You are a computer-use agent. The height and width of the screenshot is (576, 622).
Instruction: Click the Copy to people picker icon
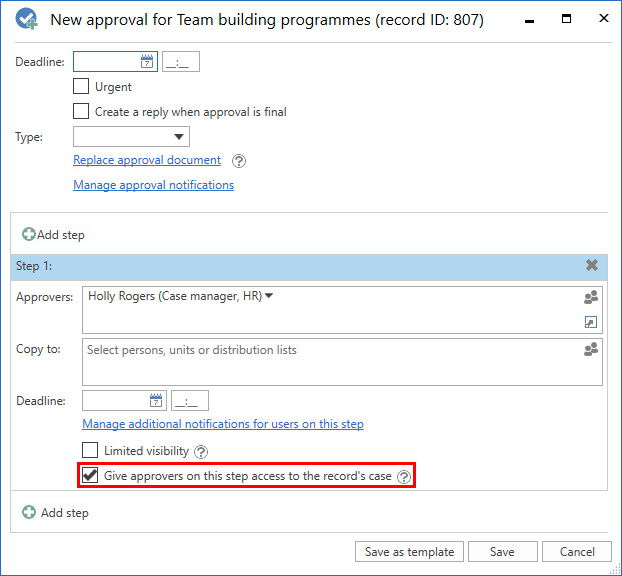click(x=591, y=350)
